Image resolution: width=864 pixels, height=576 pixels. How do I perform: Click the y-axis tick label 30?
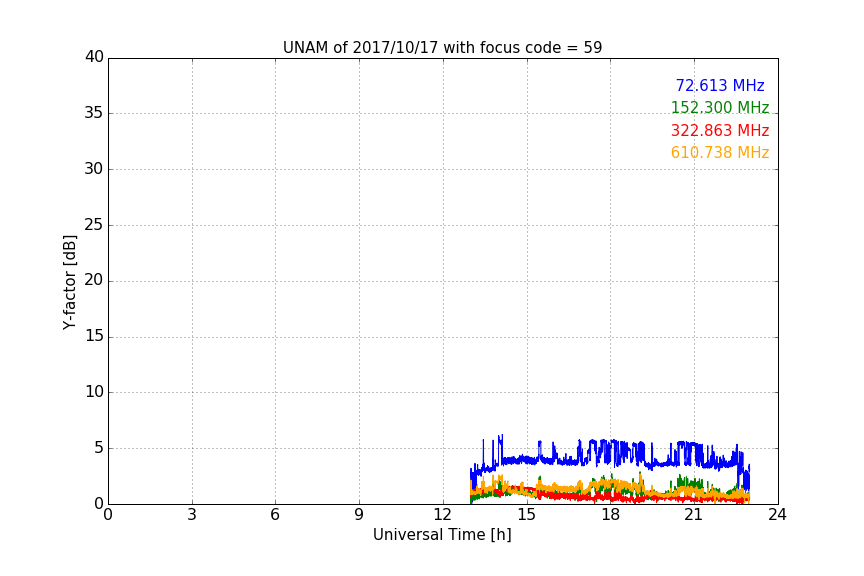pyautogui.click(x=94, y=169)
